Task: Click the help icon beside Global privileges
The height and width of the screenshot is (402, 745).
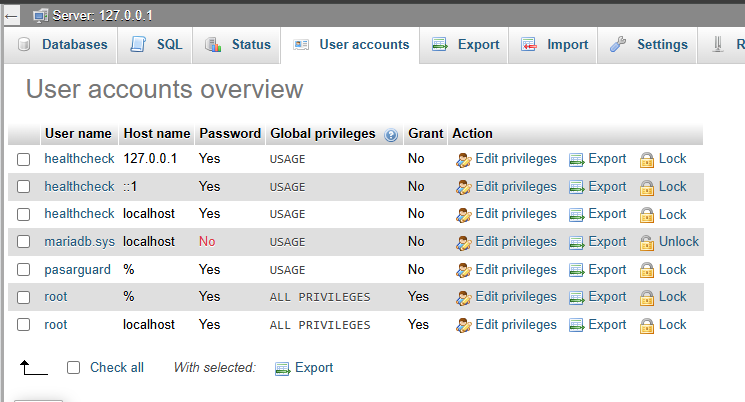Action: click(x=390, y=134)
